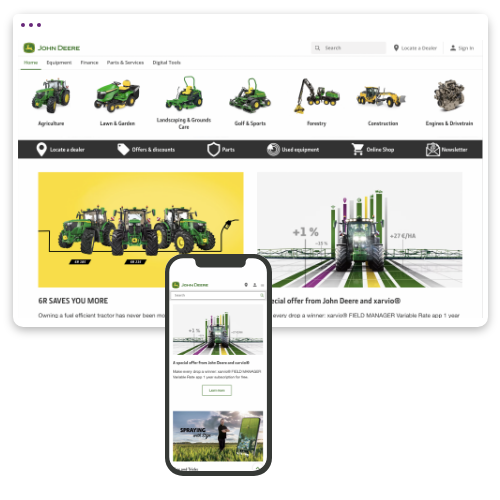Select the Home tab
500x500 pixels.
tap(31, 63)
